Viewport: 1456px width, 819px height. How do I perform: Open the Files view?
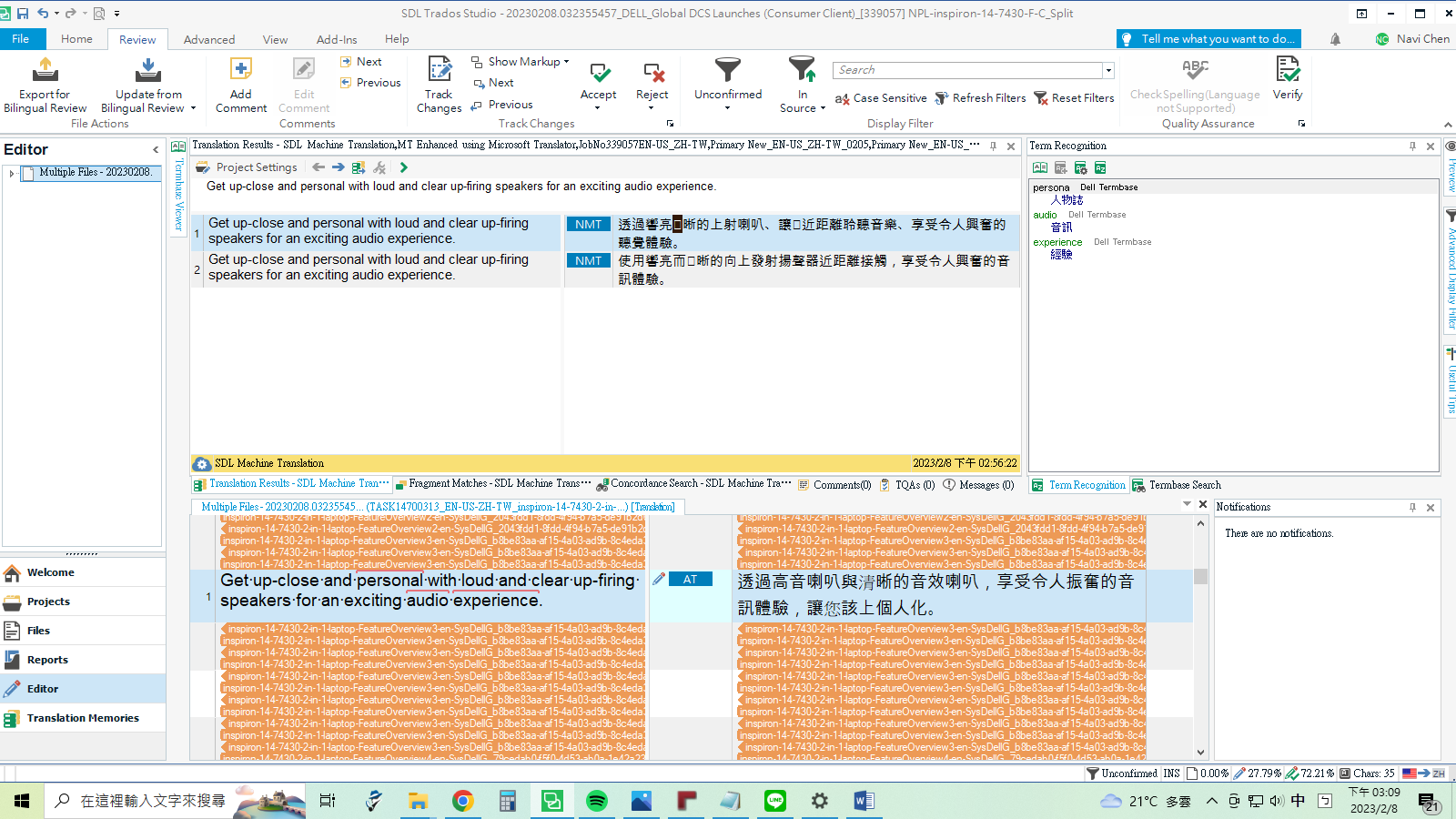pos(83,631)
